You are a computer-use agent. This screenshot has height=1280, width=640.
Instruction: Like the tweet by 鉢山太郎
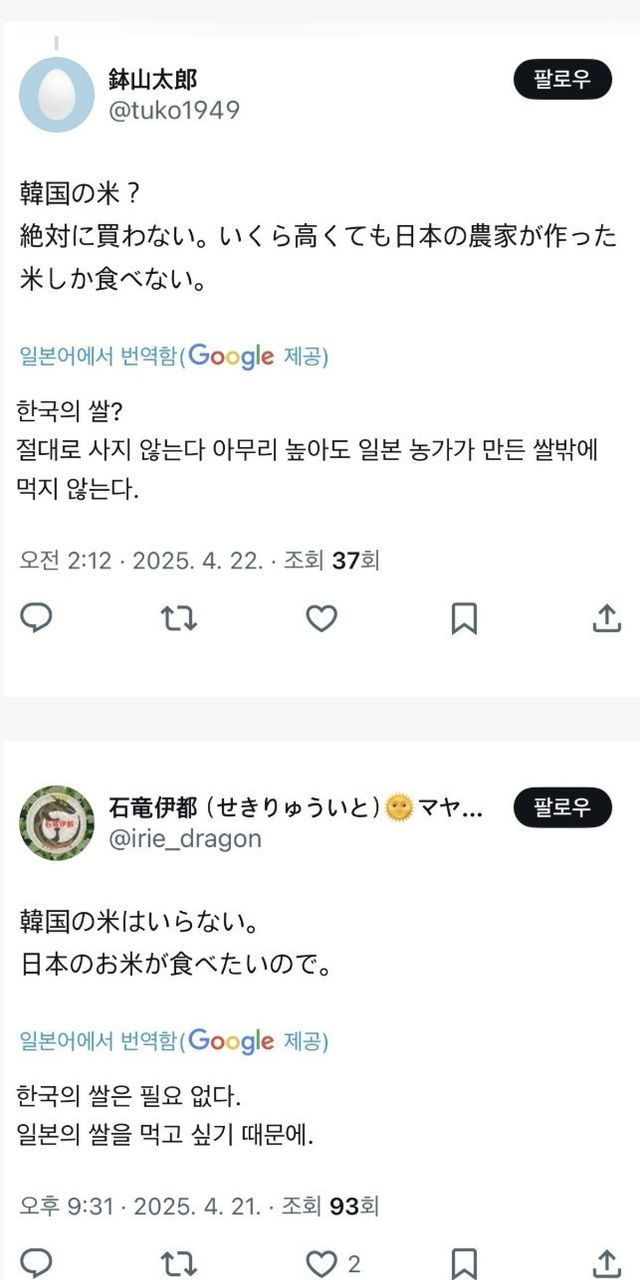[x=321, y=619]
